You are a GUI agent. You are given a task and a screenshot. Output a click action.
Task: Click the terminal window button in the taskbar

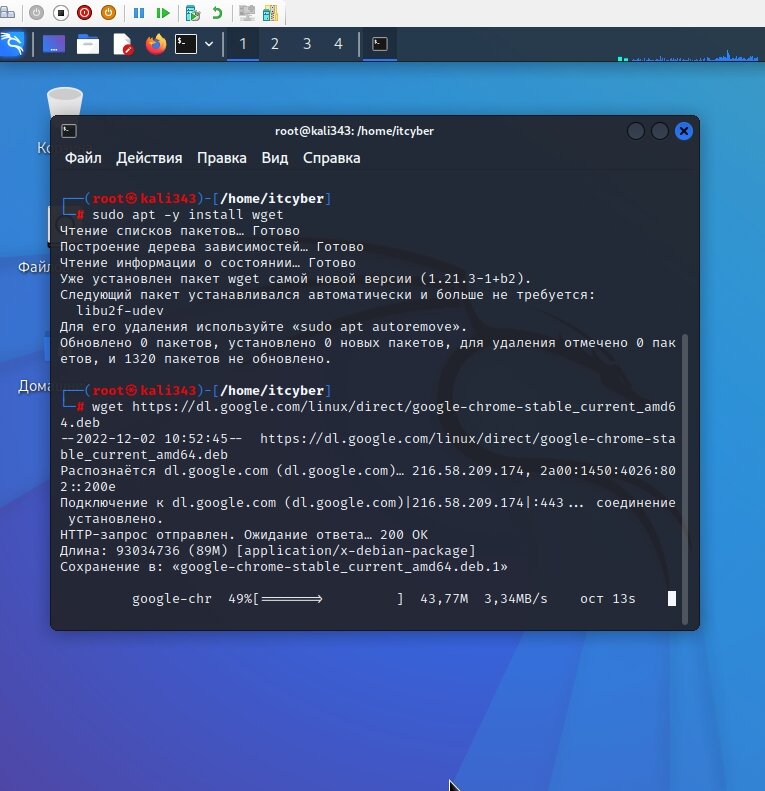[x=379, y=44]
